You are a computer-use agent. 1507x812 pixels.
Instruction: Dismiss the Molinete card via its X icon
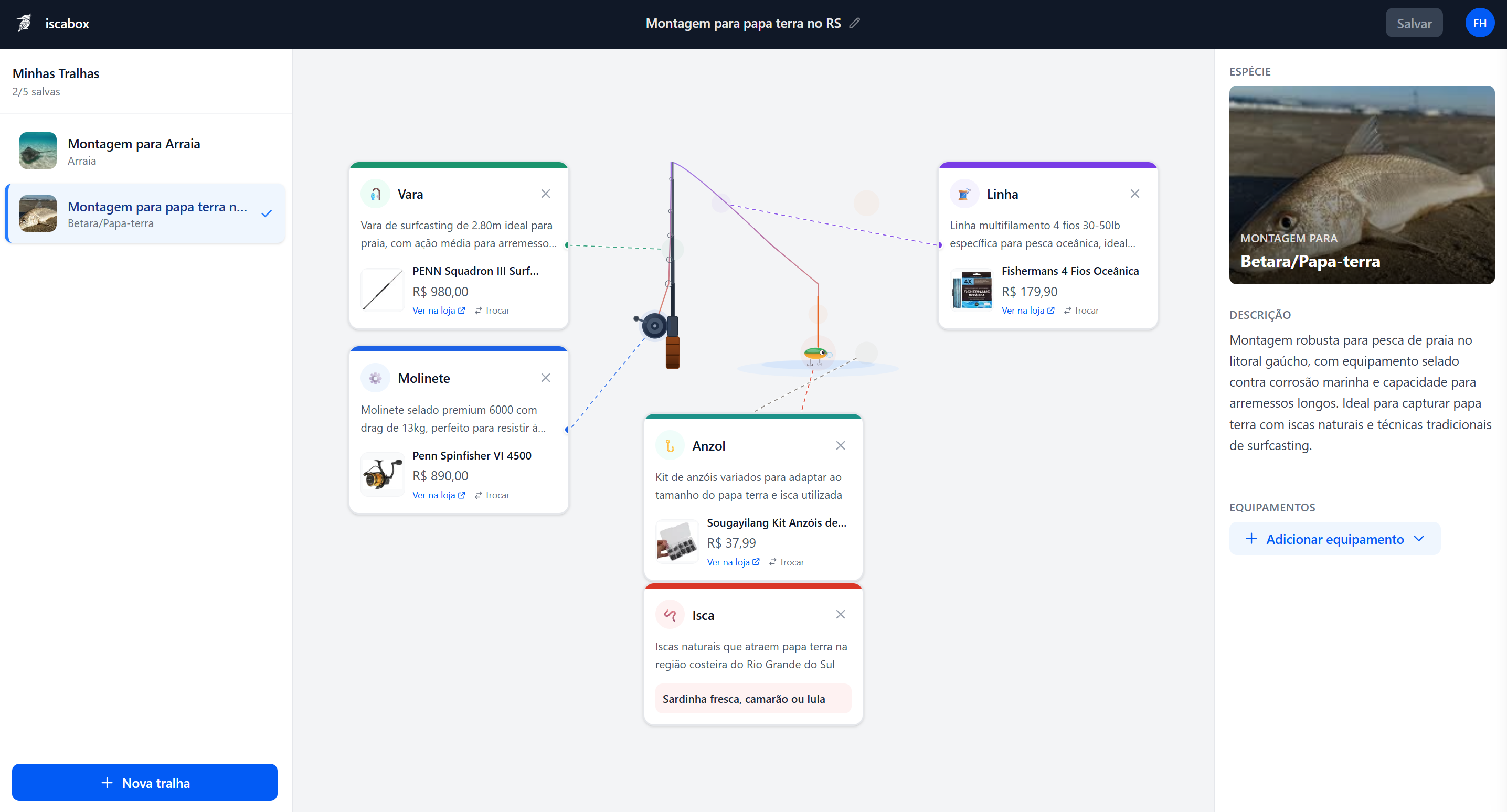[x=545, y=378]
